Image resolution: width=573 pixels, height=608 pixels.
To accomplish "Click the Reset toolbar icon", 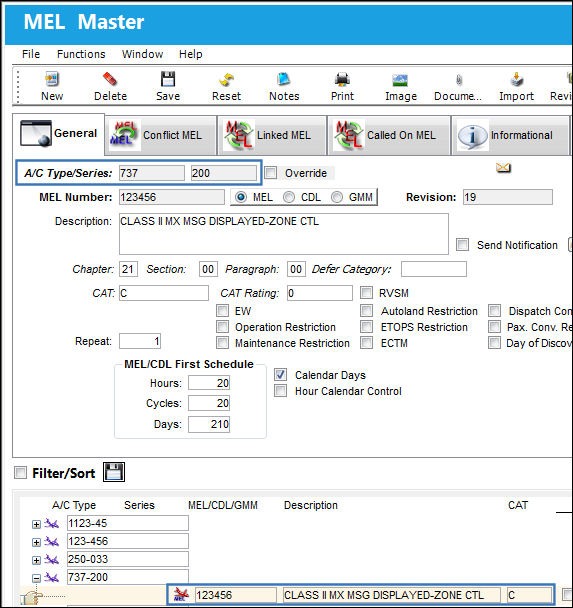I will pyautogui.click(x=226, y=79).
